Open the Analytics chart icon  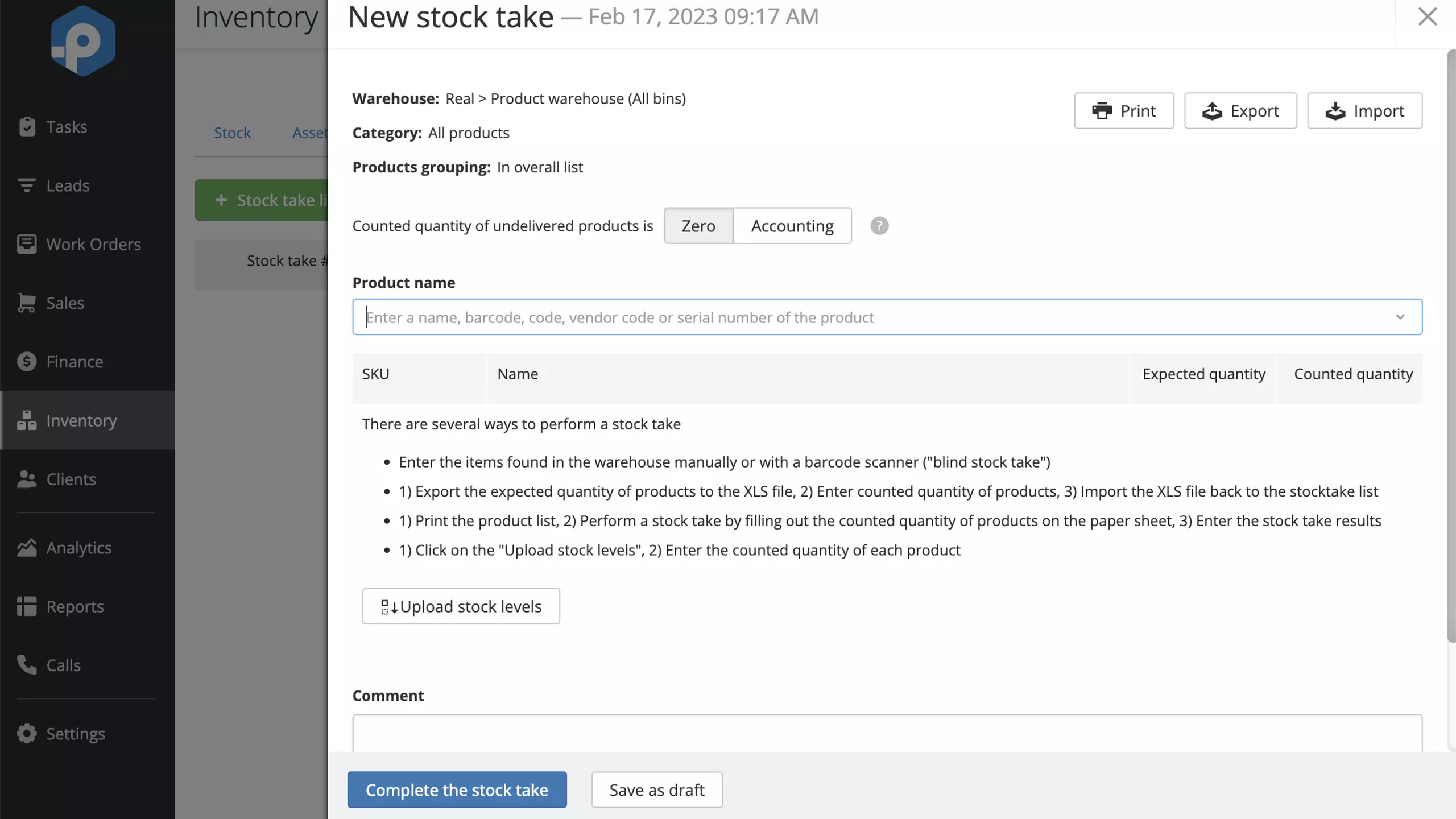pyautogui.click(x=27, y=547)
